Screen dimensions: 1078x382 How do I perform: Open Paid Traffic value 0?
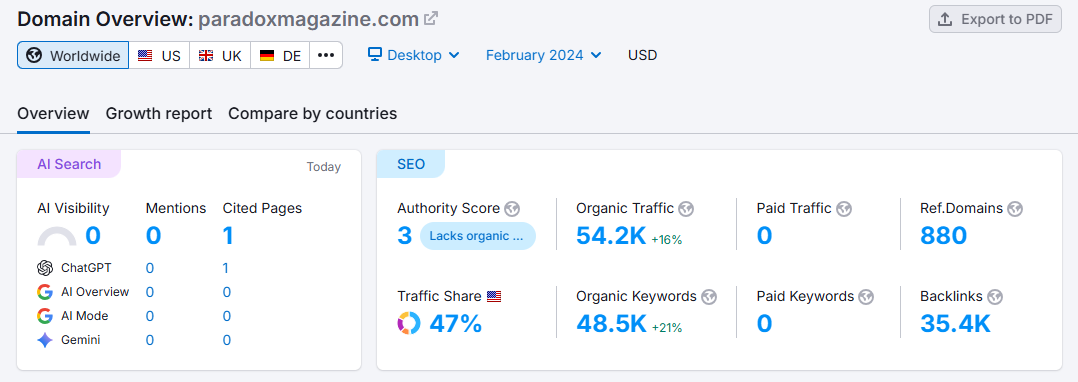click(764, 236)
